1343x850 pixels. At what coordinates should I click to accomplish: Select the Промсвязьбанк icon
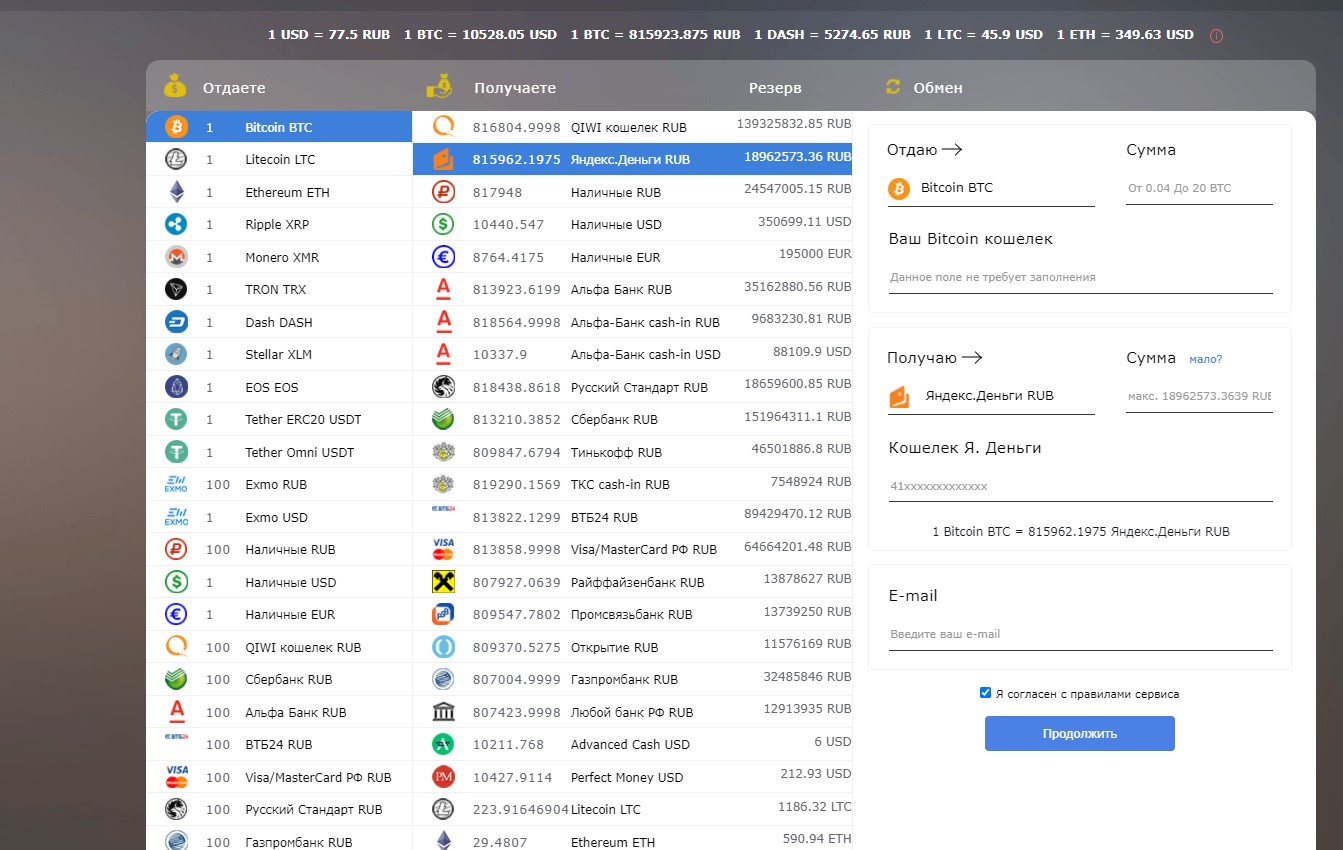444,614
